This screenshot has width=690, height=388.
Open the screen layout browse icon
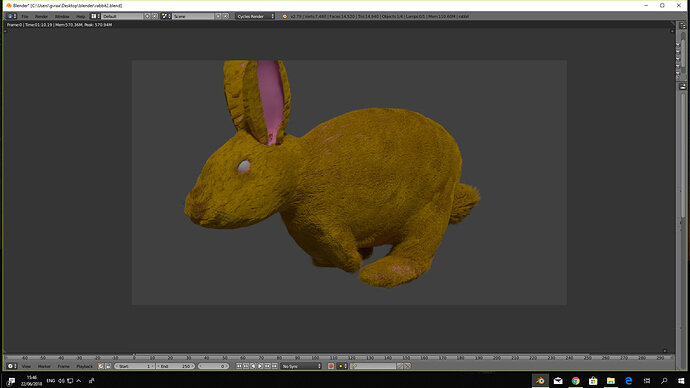[x=95, y=16]
